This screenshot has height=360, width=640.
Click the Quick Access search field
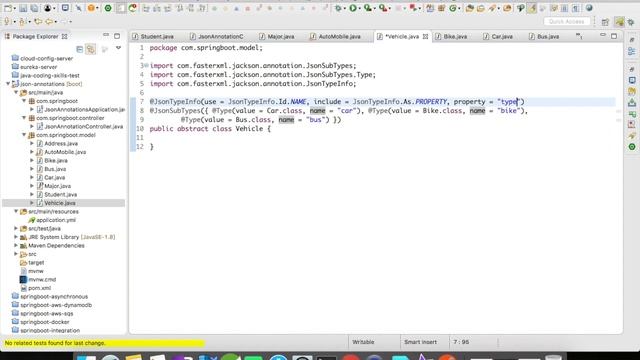[567, 21]
